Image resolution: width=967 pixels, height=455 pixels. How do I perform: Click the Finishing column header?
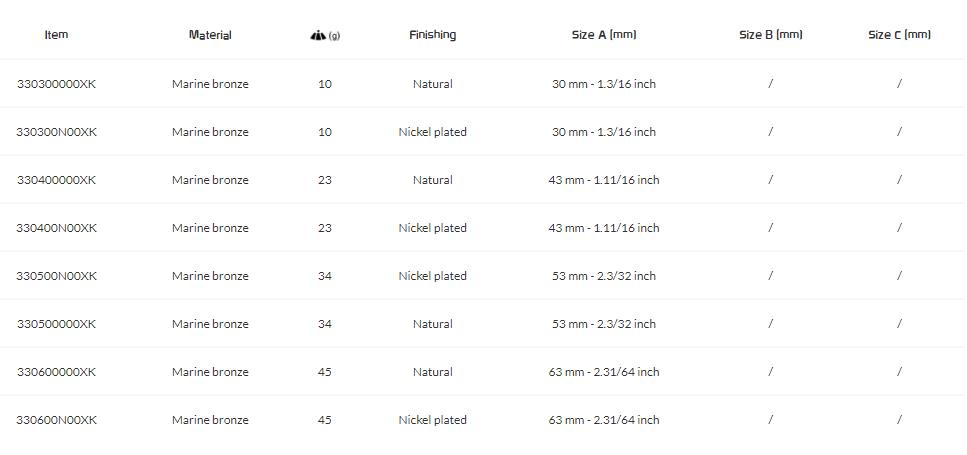coord(432,35)
